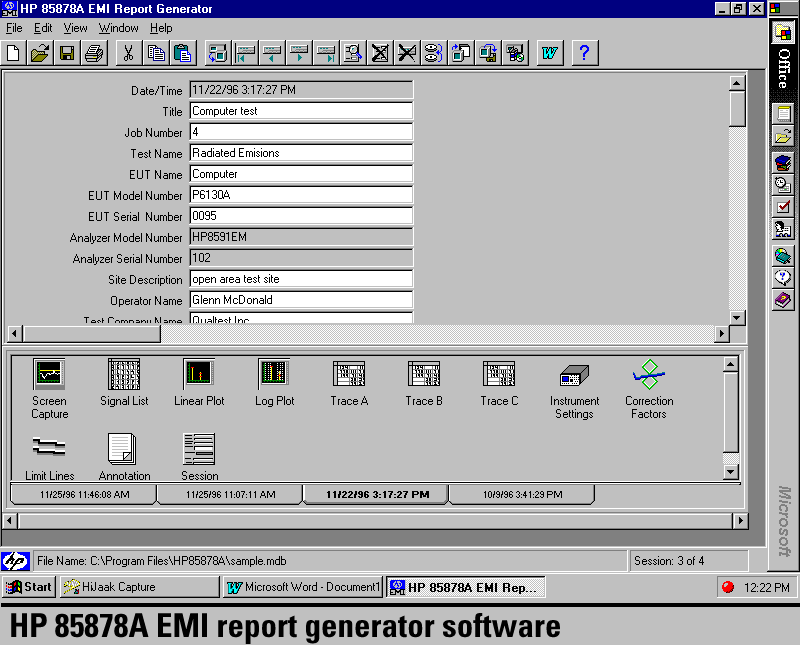Click the Date/Time field value
This screenshot has height=645, width=800.
[301, 90]
